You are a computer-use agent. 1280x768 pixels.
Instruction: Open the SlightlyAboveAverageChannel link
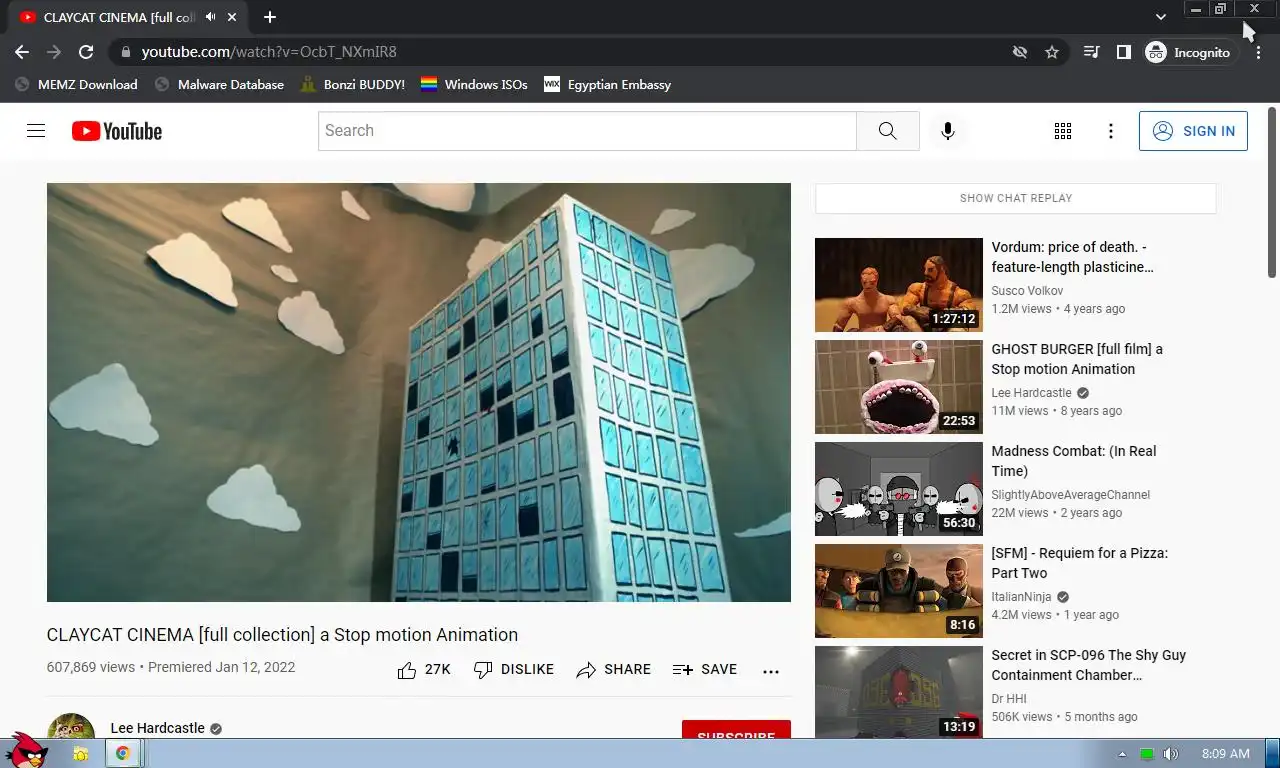tap(1071, 495)
